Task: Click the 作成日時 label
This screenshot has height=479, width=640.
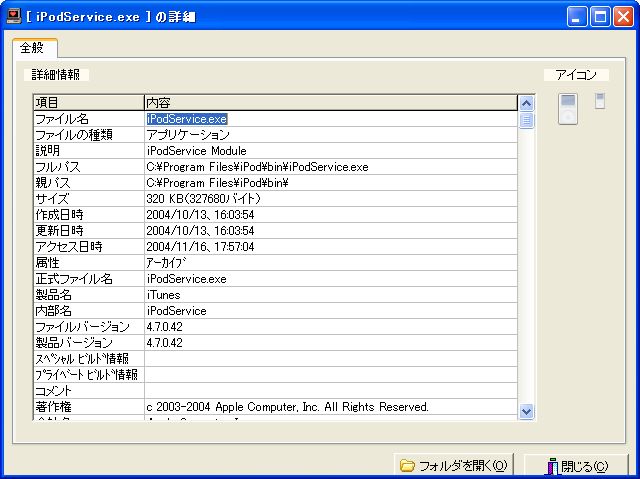Action: (60, 215)
